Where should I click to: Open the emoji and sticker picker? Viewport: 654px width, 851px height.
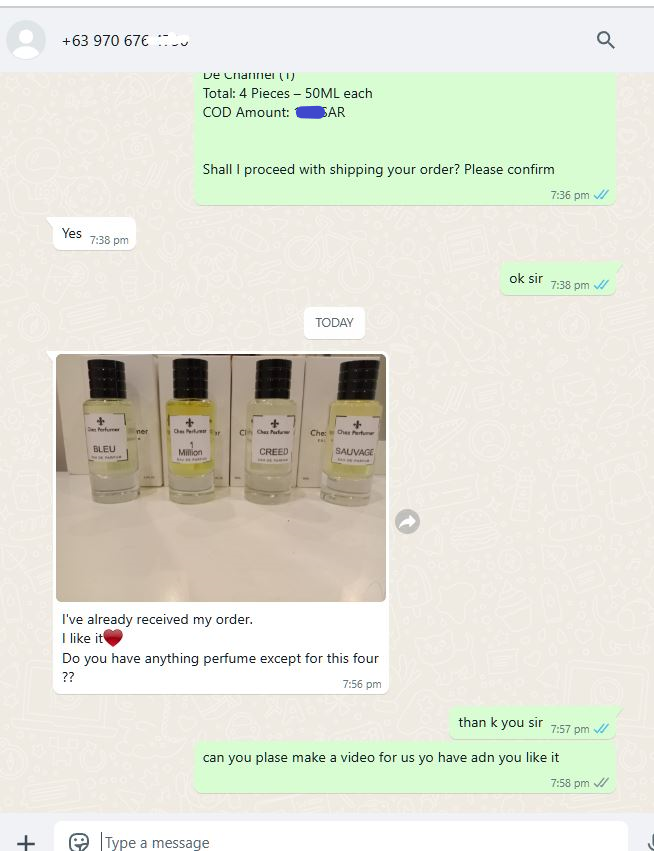(79, 841)
